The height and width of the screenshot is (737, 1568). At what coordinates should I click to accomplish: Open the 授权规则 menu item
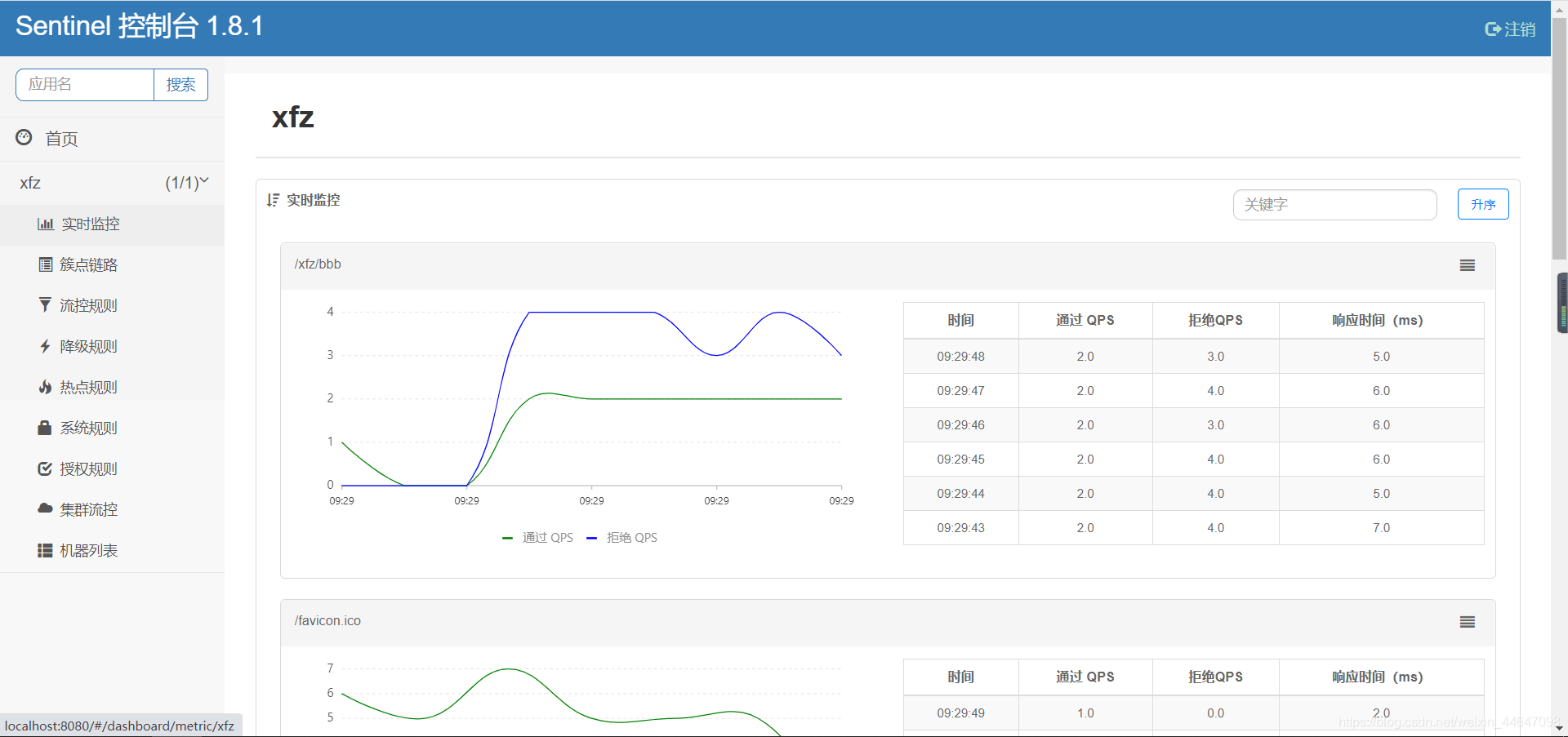coord(112,469)
